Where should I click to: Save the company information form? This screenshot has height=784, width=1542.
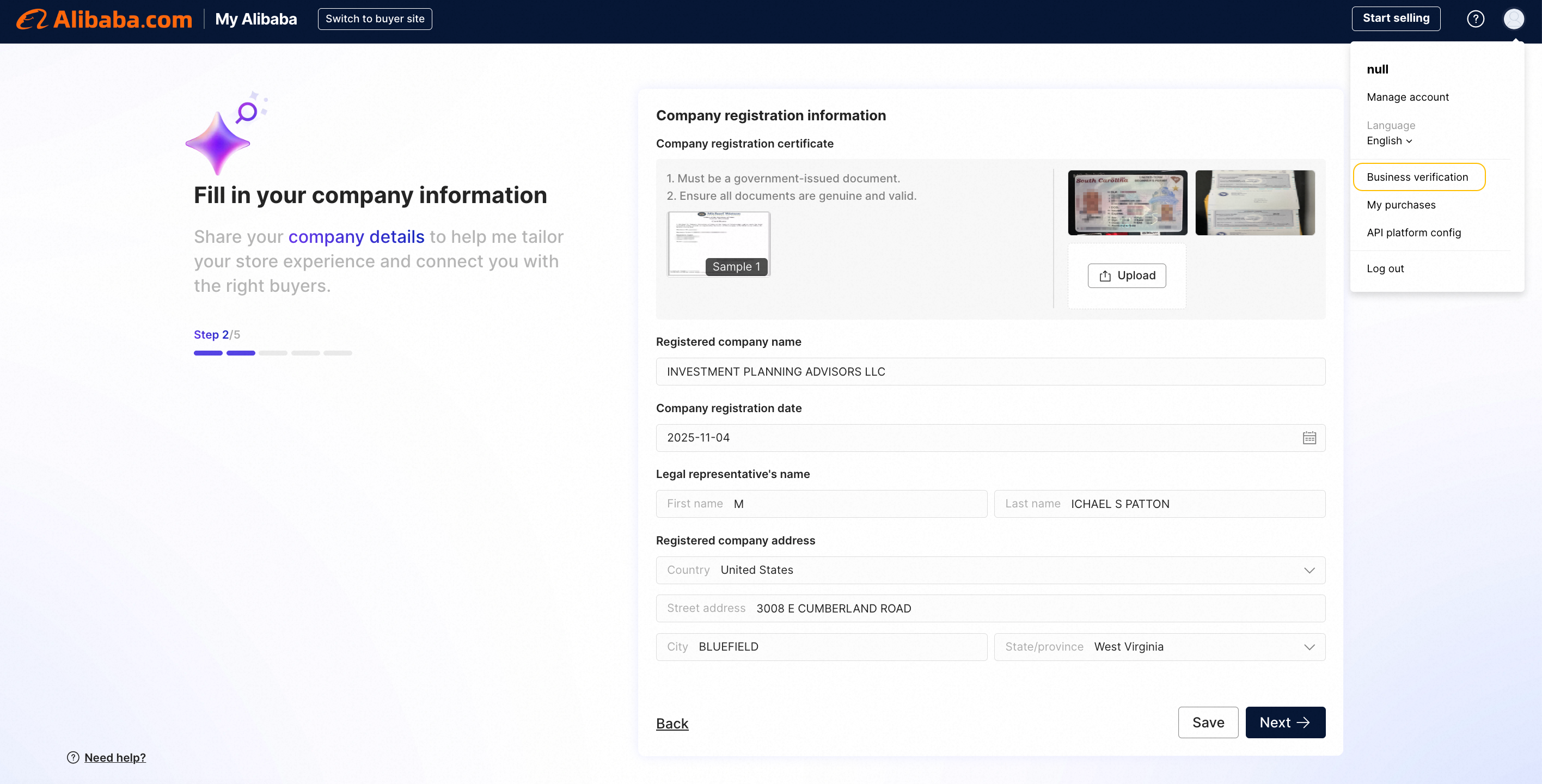tap(1208, 722)
